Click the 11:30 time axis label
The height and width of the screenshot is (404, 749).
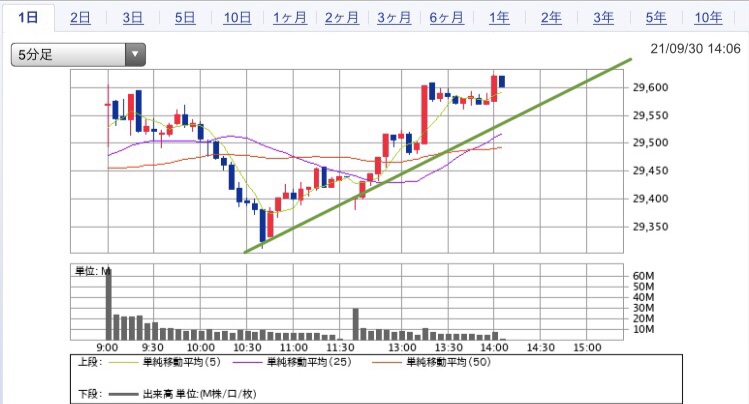(340, 347)
